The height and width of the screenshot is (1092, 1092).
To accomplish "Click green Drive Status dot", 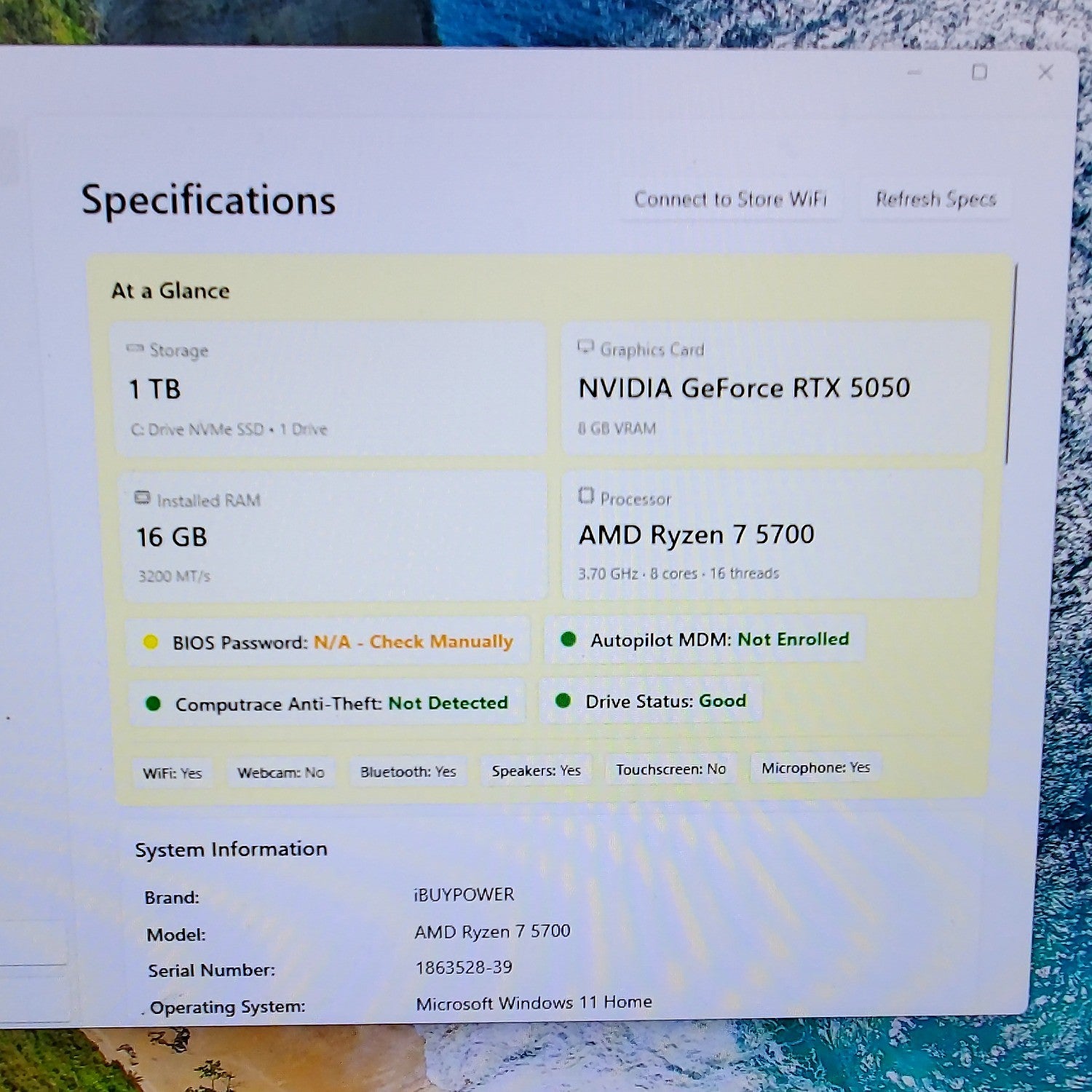I will tap(563, 700).
